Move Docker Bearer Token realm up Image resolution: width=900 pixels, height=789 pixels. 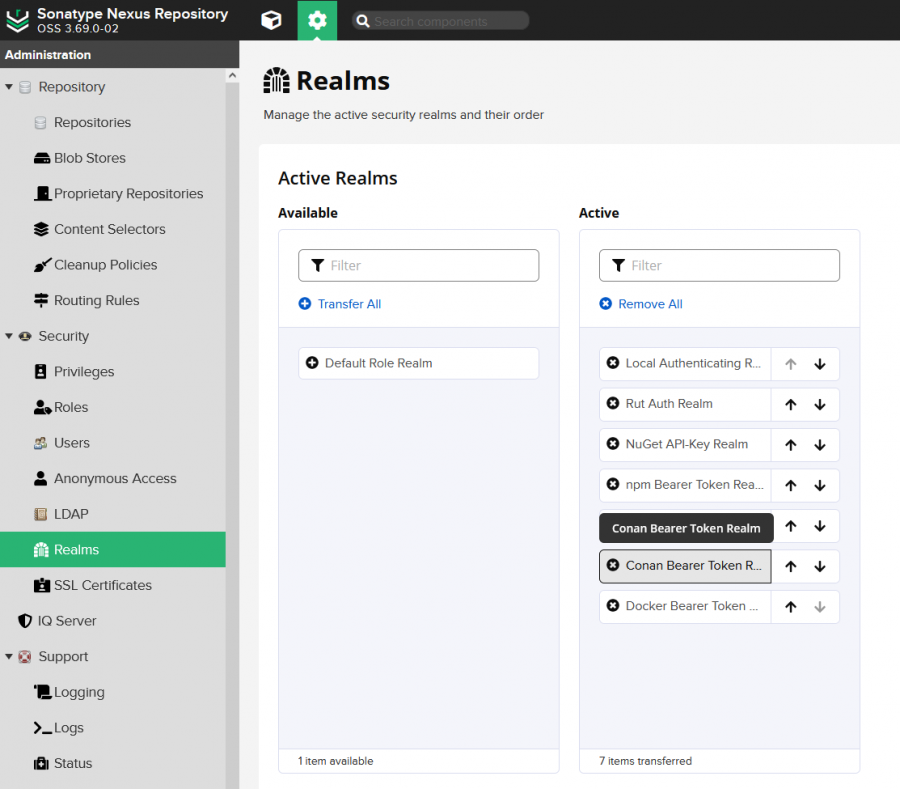(x=790, y=606)
